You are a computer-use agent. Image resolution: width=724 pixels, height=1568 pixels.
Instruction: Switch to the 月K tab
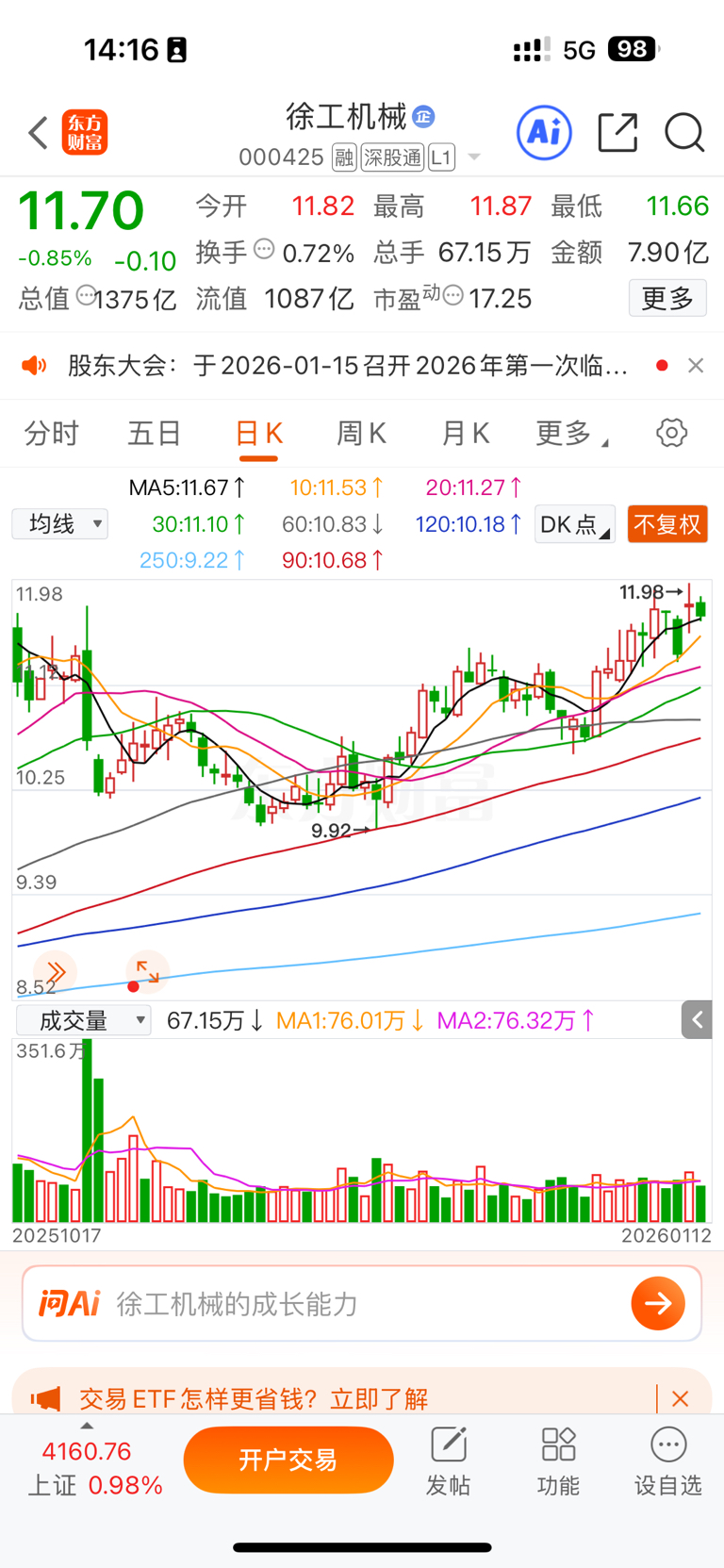pos(465,433)
